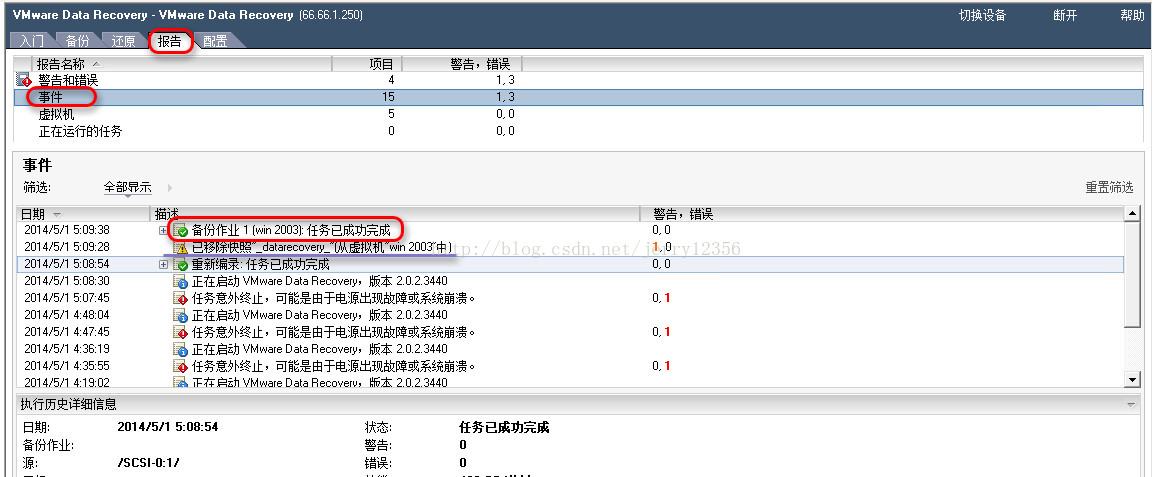Switch to the 备份 tab

coord(77,41)
